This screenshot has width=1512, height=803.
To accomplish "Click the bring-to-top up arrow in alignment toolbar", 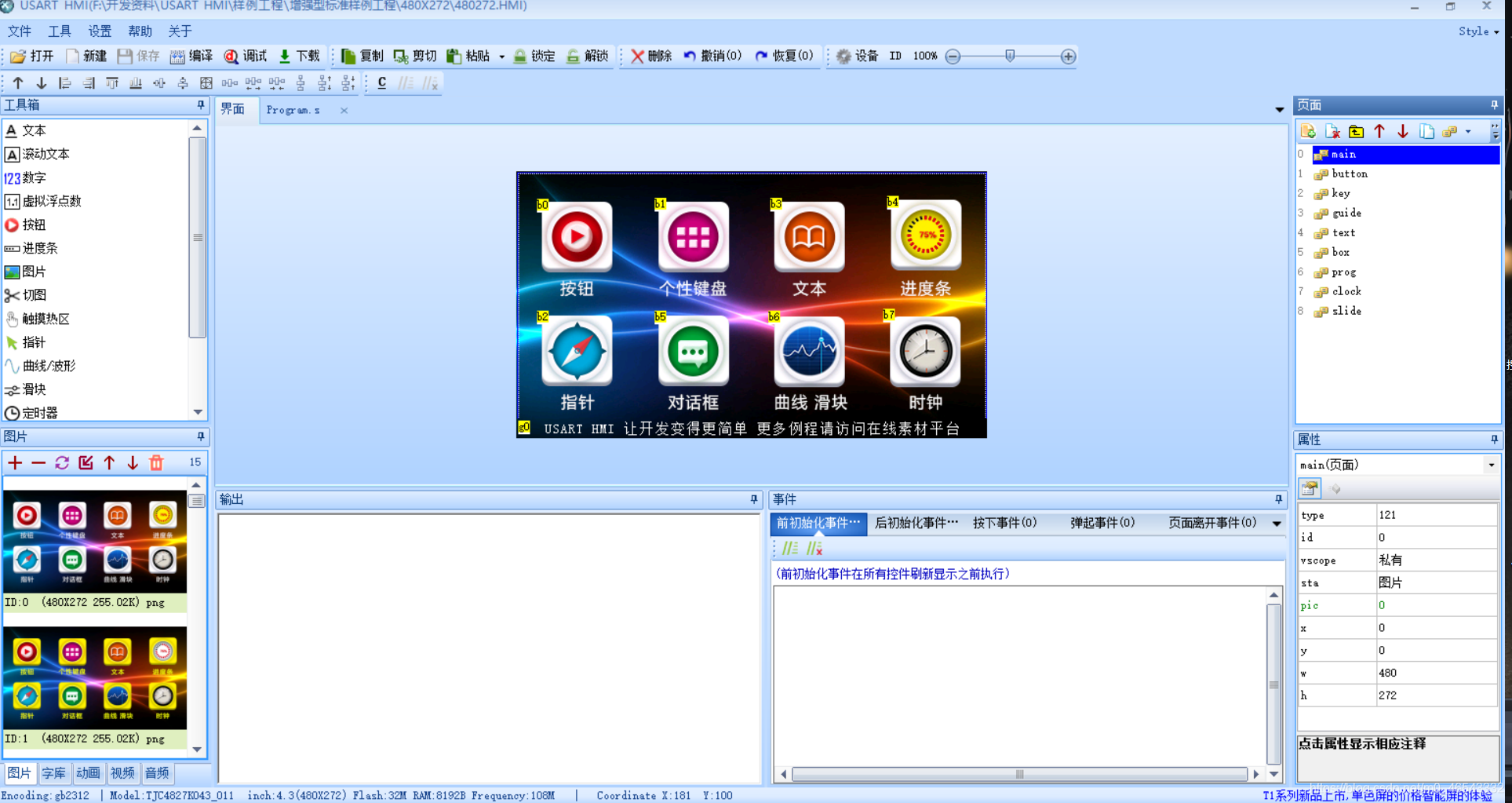I will tap(18, 82).
